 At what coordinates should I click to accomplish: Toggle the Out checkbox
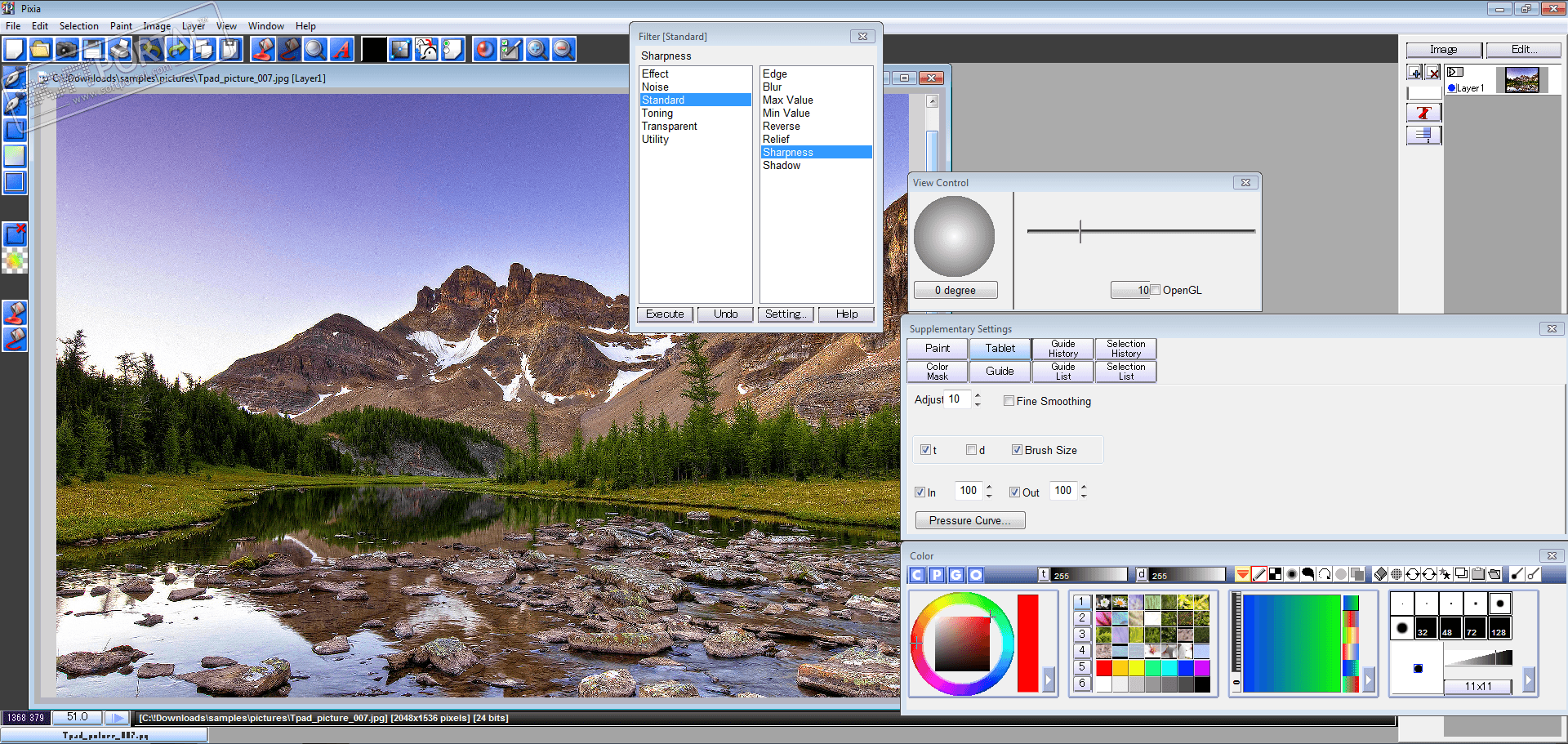1014,492
